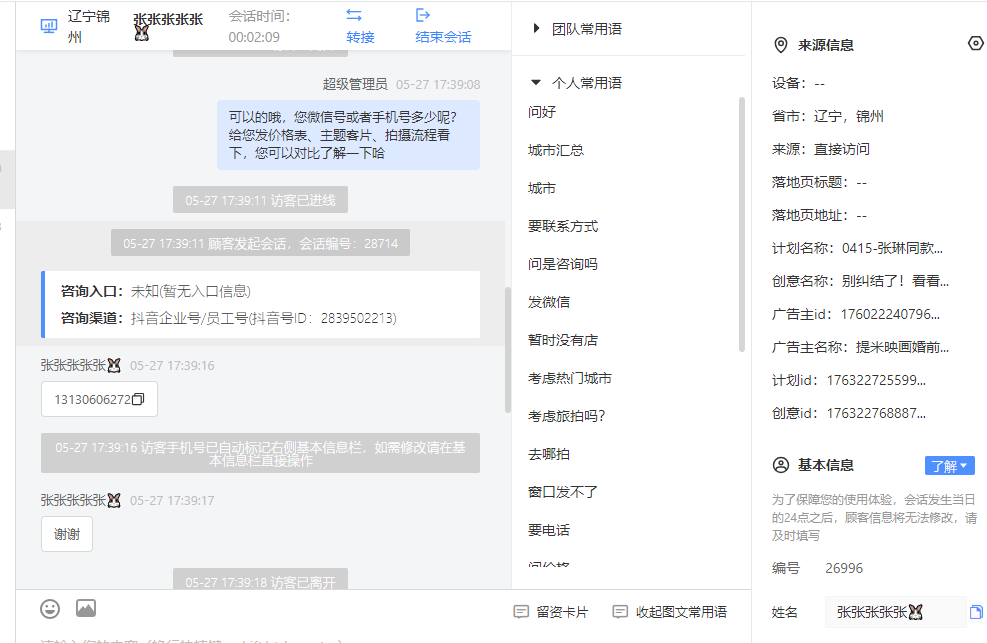Open the 了解 status dropdown
Image resolution: width=987 pixels, height=643 pixels.
[949, 466]
